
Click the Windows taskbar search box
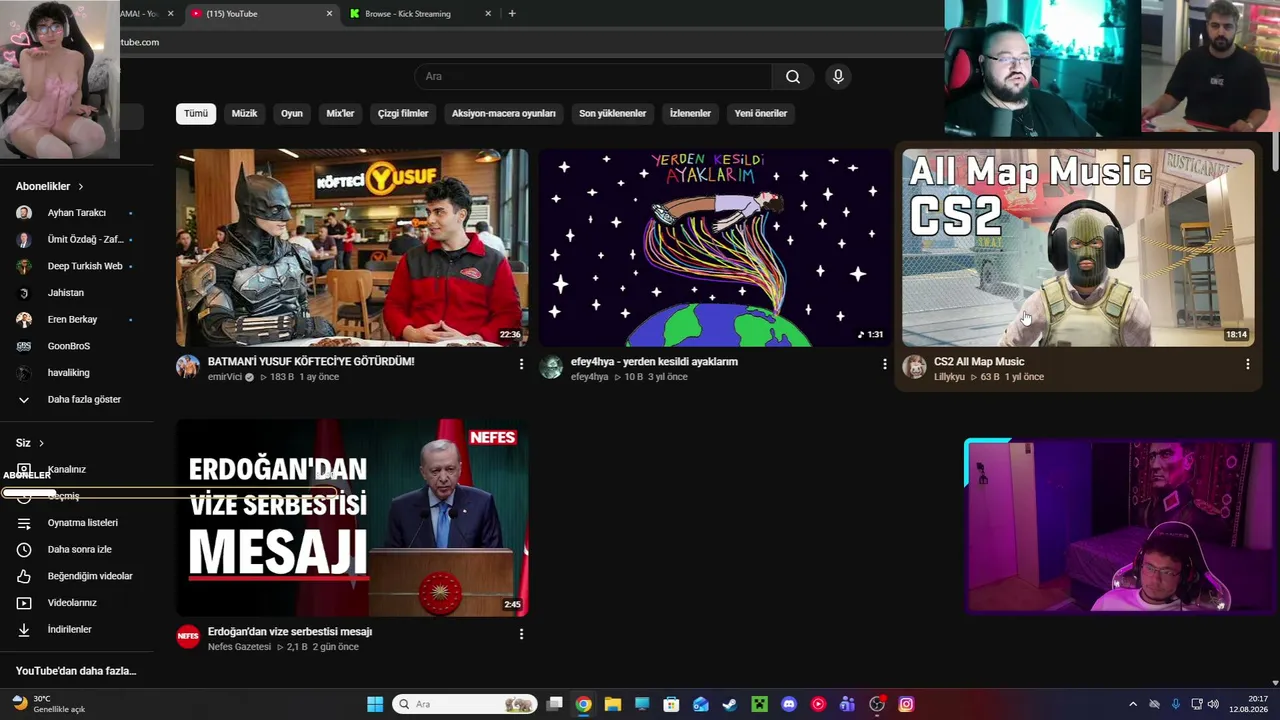click(465, 704)
